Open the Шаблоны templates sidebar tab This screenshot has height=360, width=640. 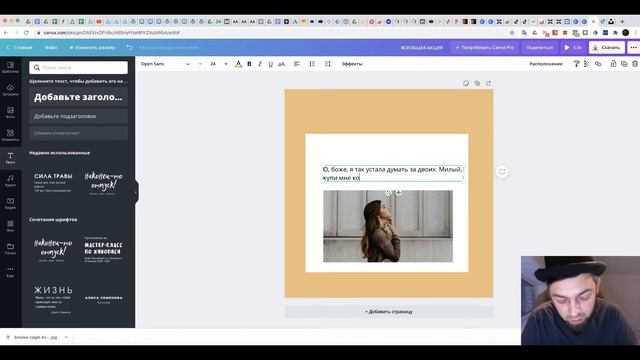11,67
